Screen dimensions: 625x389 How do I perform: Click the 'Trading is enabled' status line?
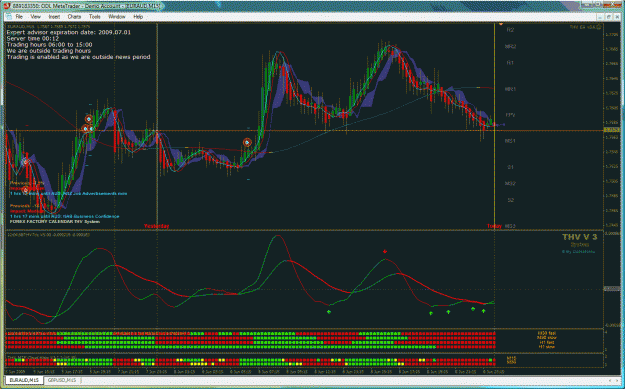coord(79,57)
